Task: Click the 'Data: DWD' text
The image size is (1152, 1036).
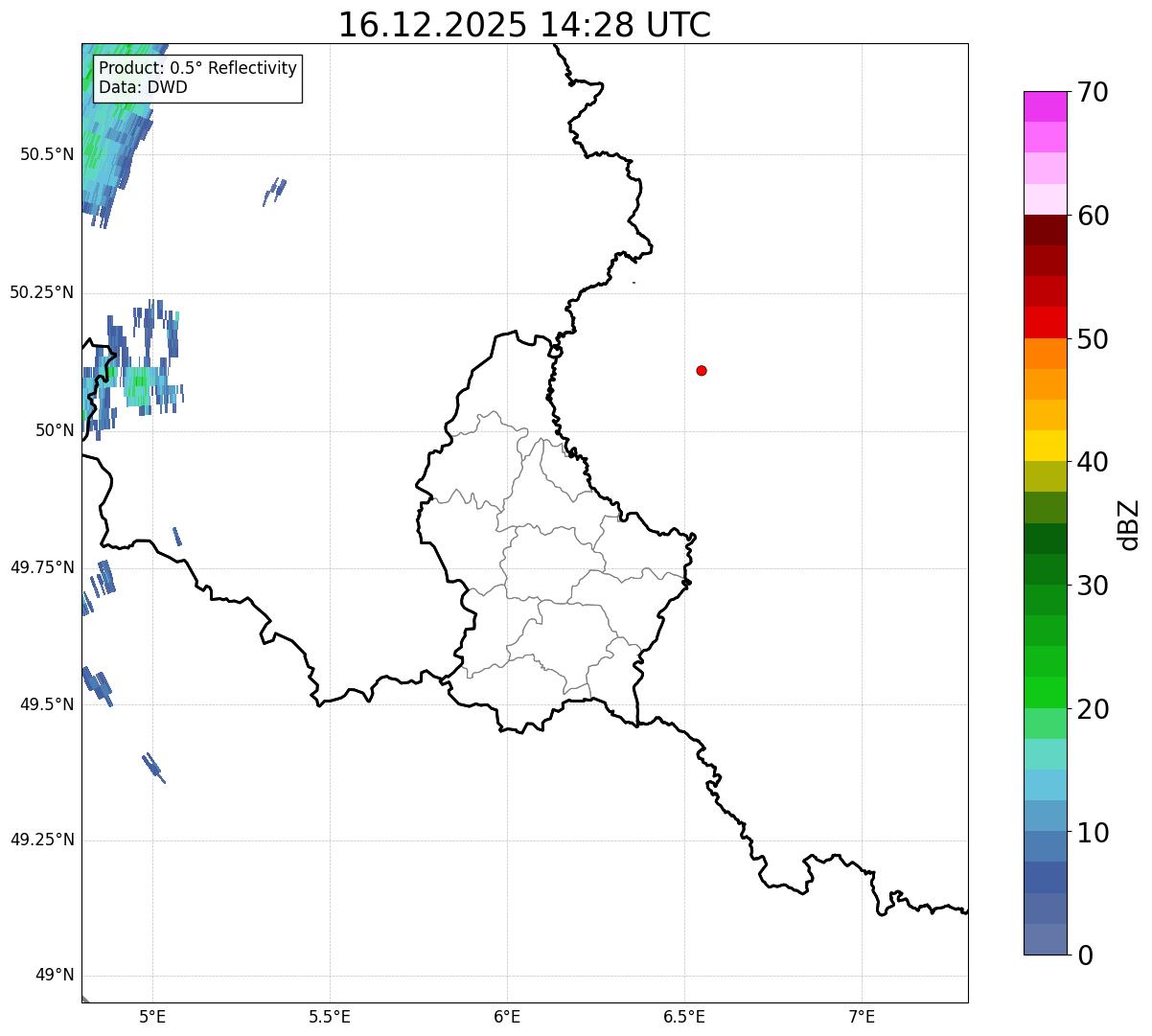Action: coord(143,87)
